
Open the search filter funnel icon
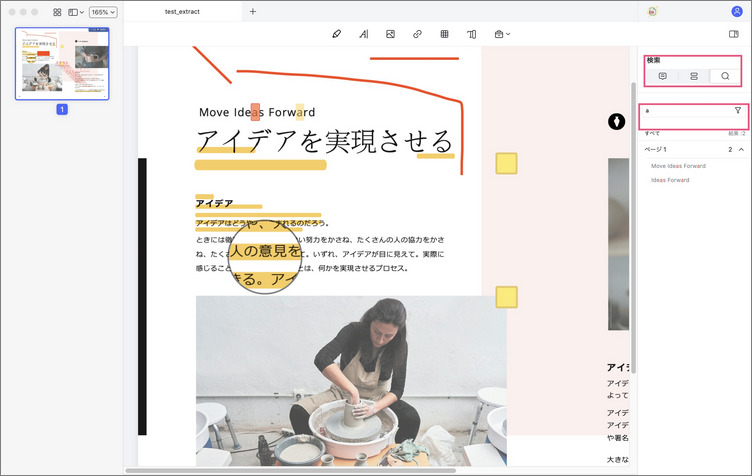click(x=738, y=111)
